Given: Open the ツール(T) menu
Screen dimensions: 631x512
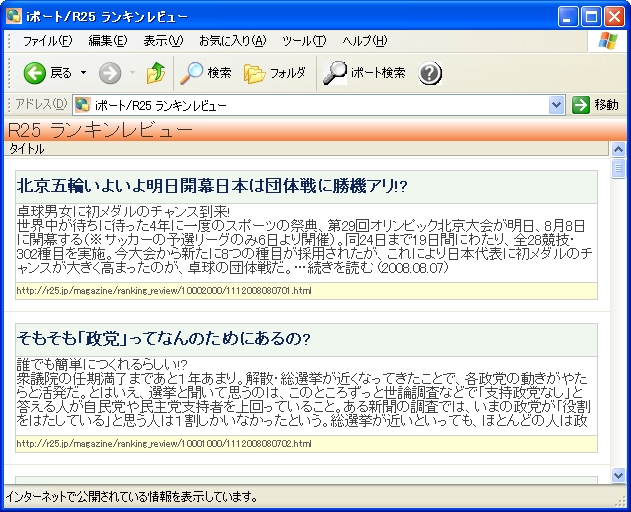Looking at the screenshot, I should click(x=304, y=41).
